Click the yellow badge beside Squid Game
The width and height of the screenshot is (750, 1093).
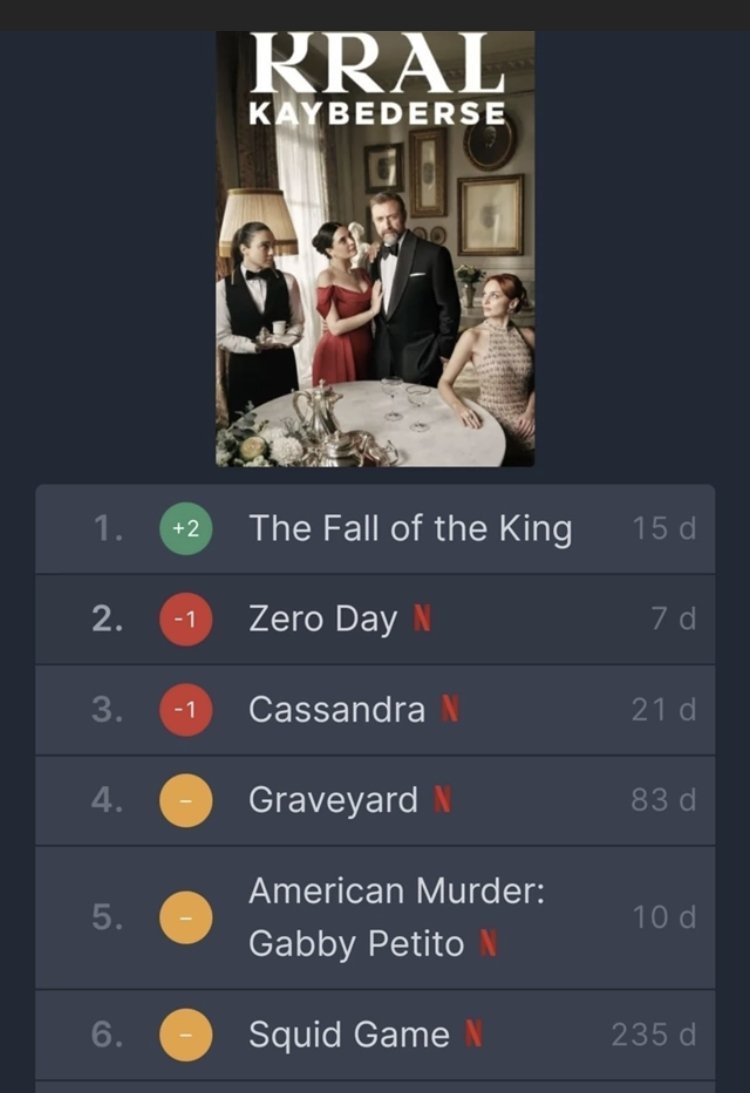coord(185,1035)
